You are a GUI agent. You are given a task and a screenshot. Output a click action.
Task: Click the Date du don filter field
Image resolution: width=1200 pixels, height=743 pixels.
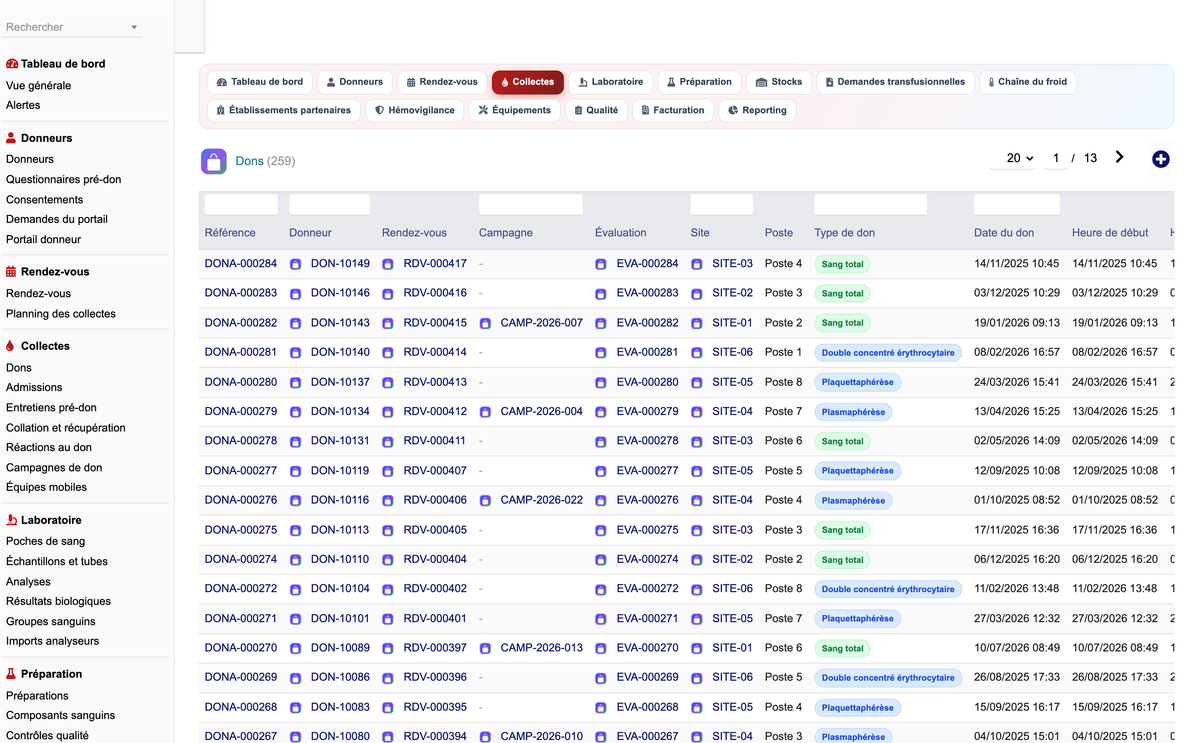pos(1017,204)
